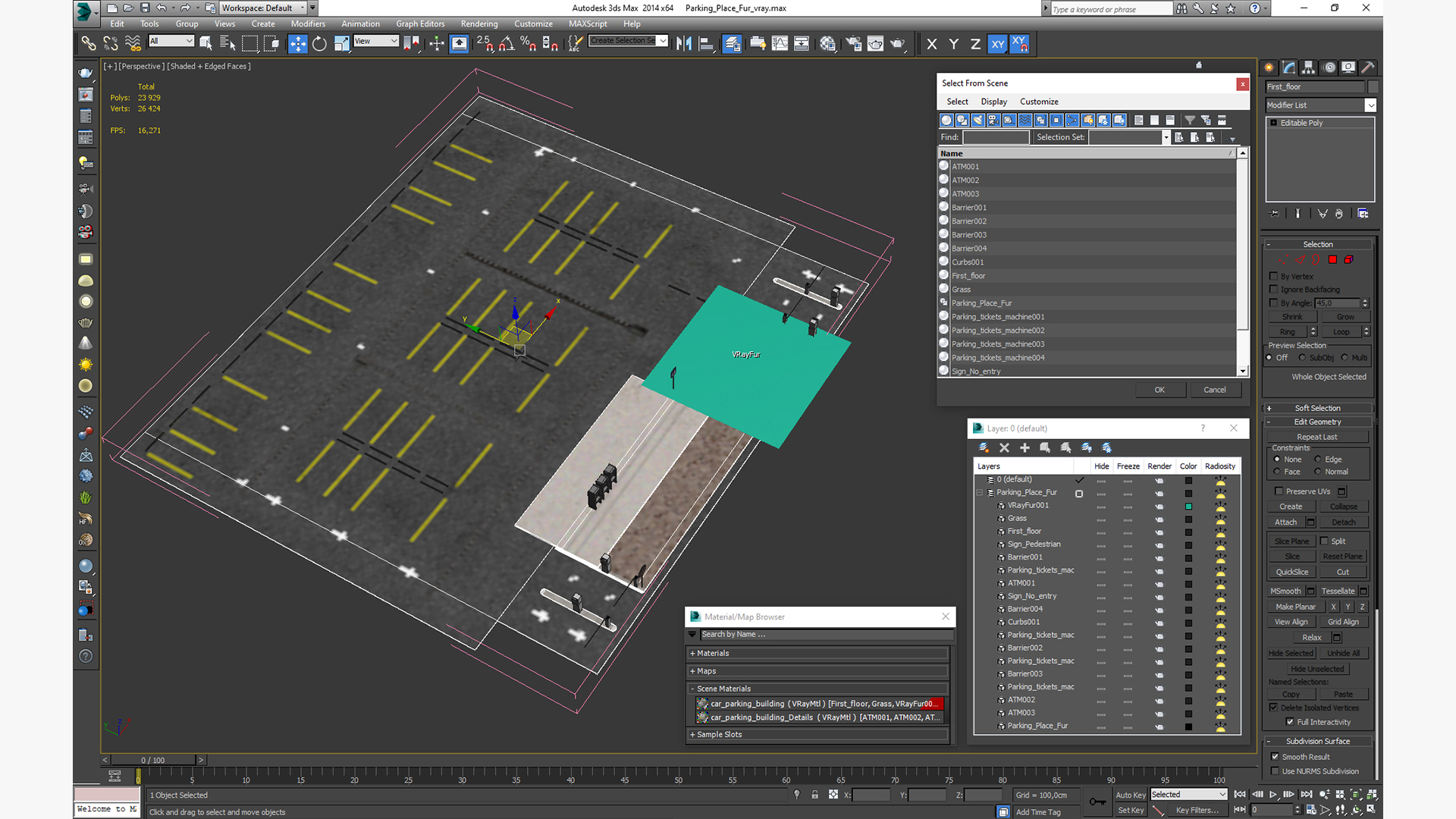Activate the Select and Move tool

297,44
